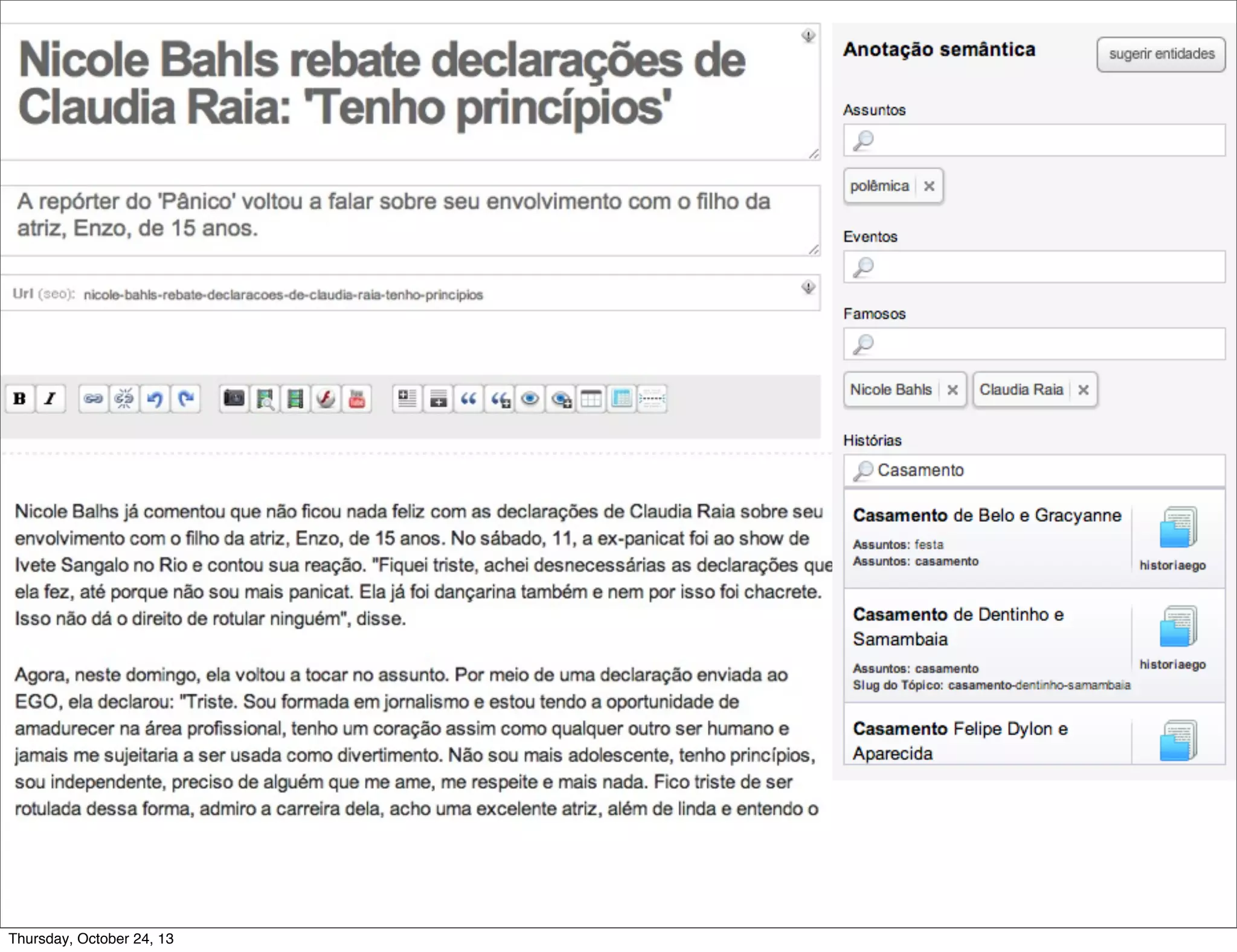Screen dimensions: 1237x952
Task: Remove the polêmica tag
Action: (929, 186)
